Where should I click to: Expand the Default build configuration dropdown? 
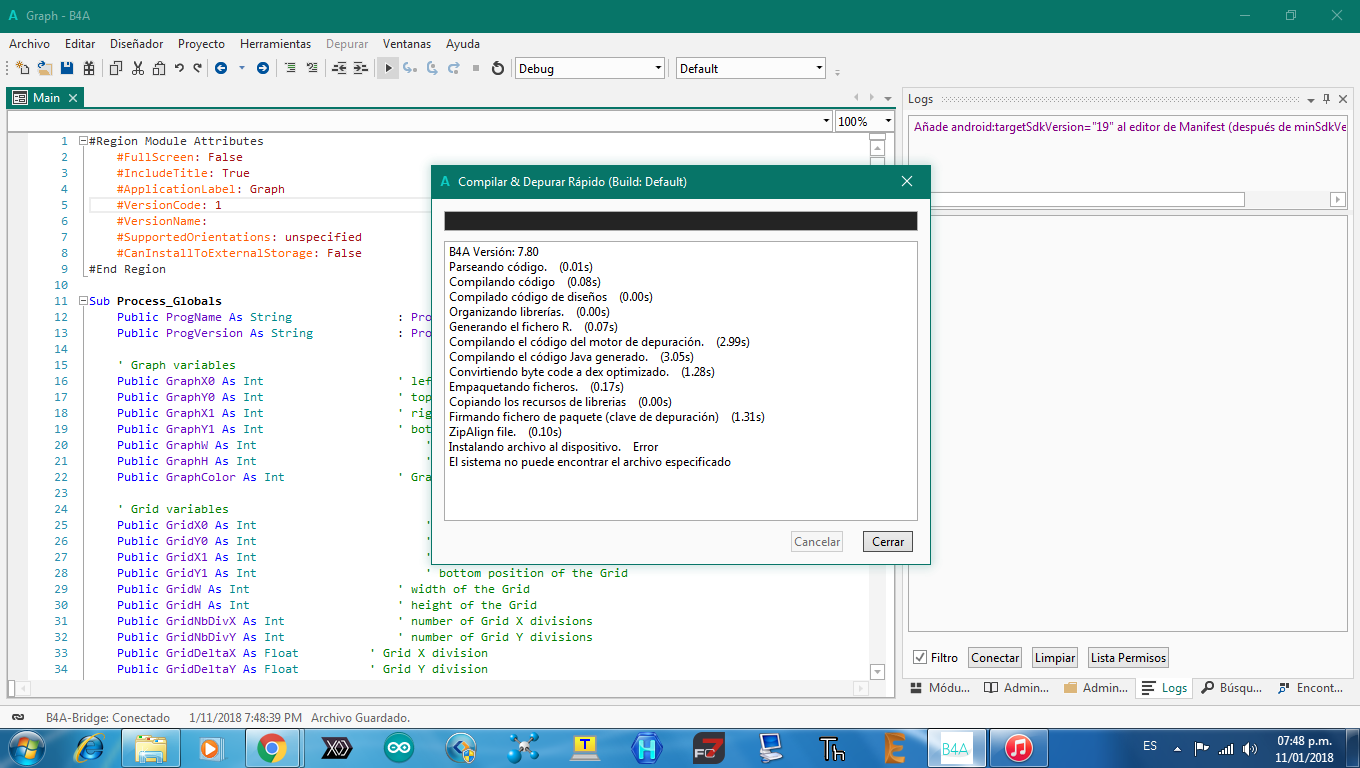coord(819,68)
